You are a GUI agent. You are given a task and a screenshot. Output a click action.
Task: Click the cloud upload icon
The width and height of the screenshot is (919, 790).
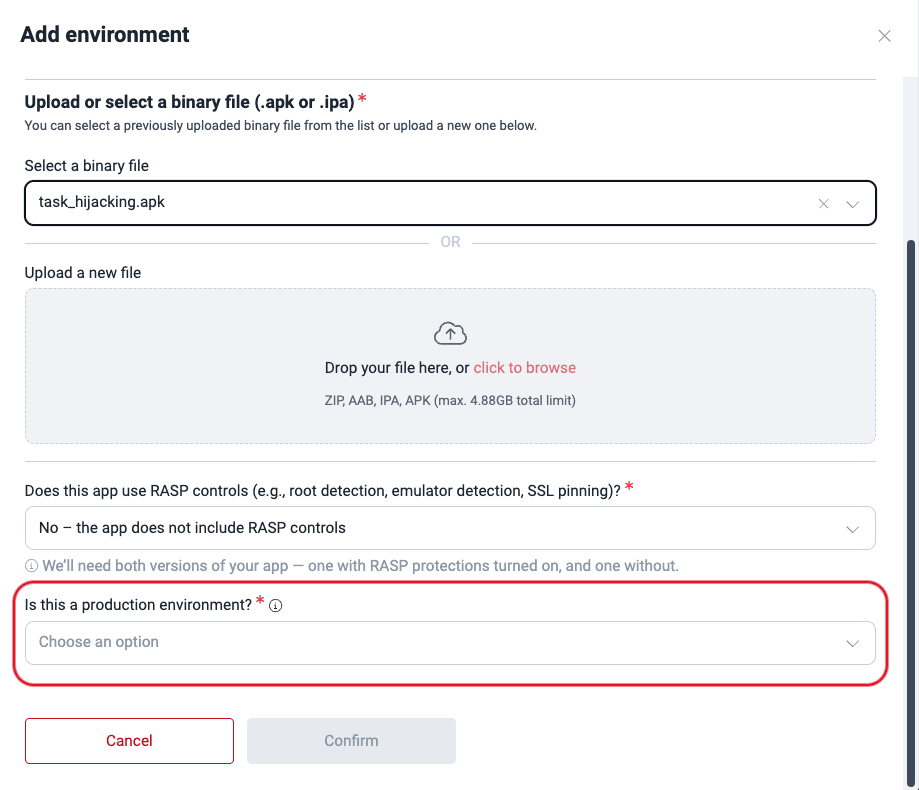[x=450, y=333]
